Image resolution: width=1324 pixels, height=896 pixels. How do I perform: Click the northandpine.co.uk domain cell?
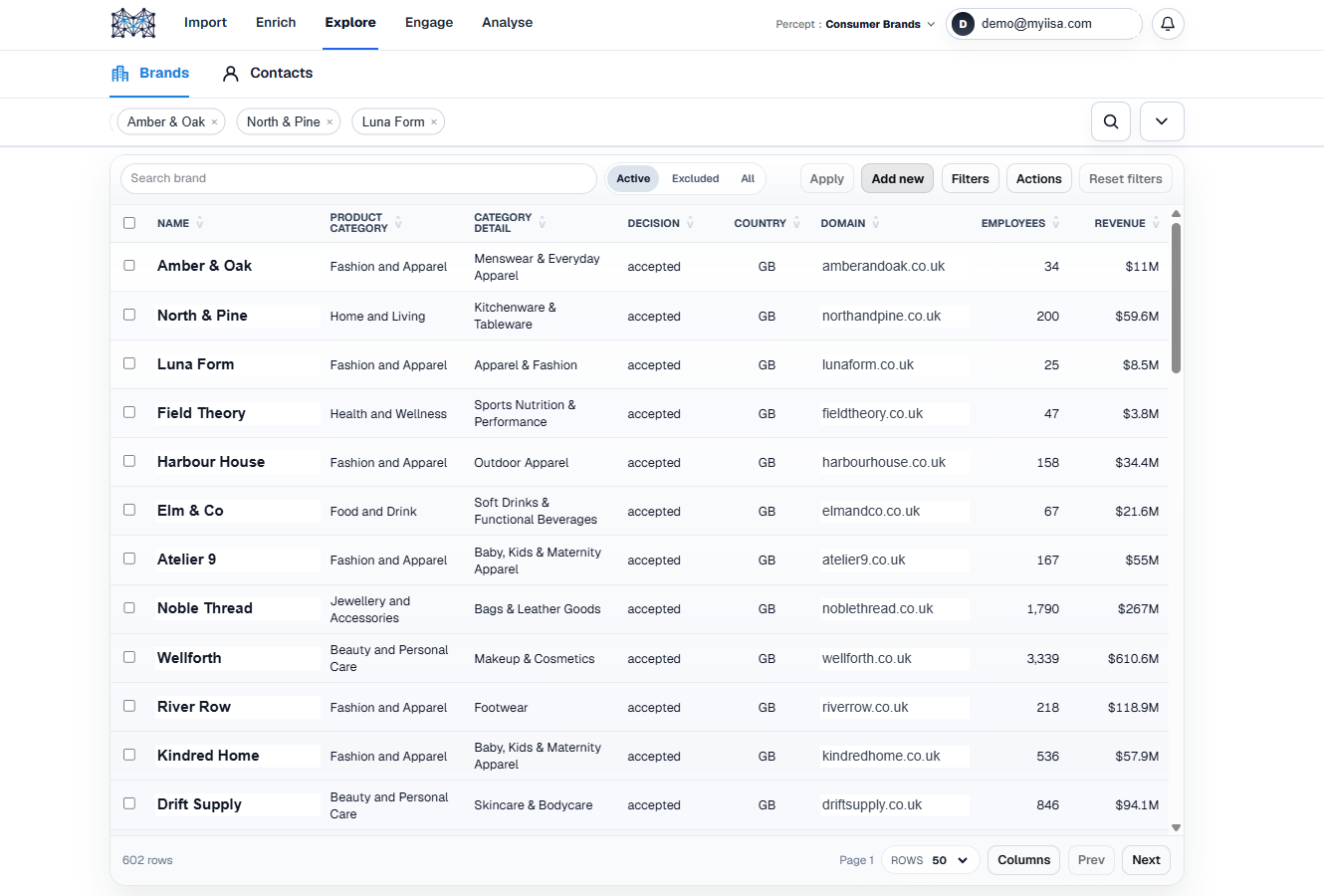tap(881, 316)
